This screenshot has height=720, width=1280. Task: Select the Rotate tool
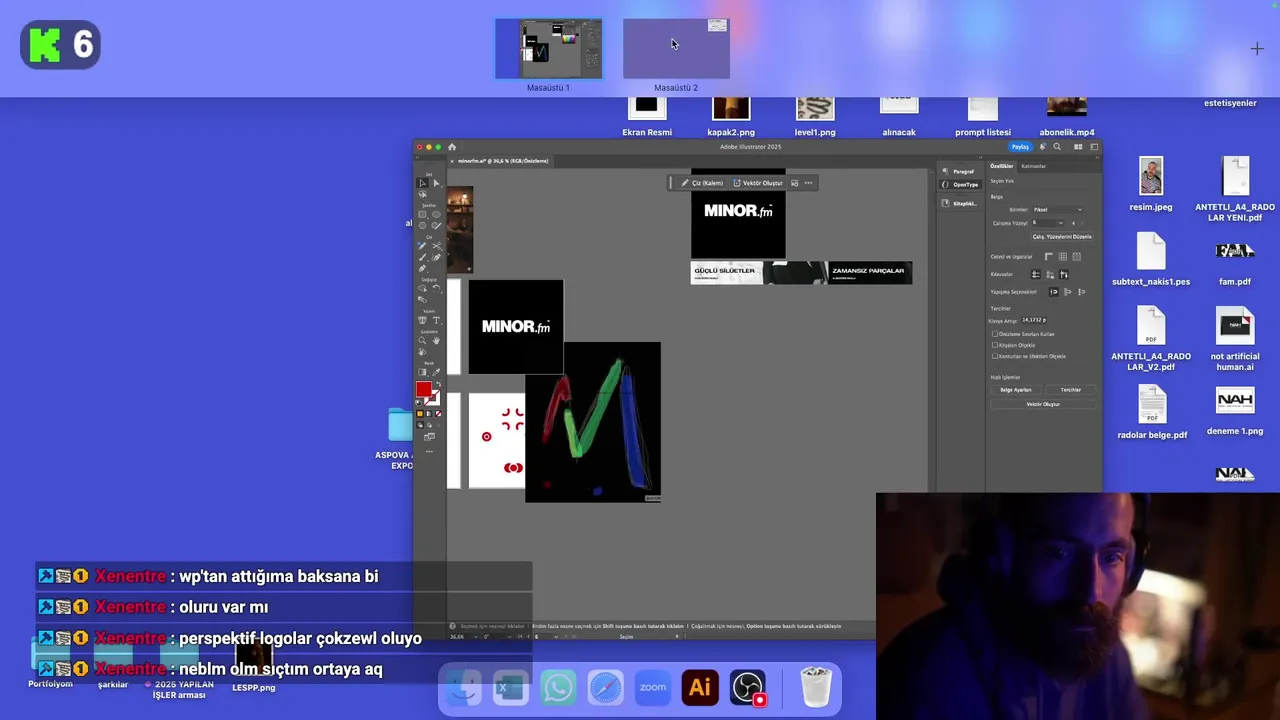[x=436, y=288]
